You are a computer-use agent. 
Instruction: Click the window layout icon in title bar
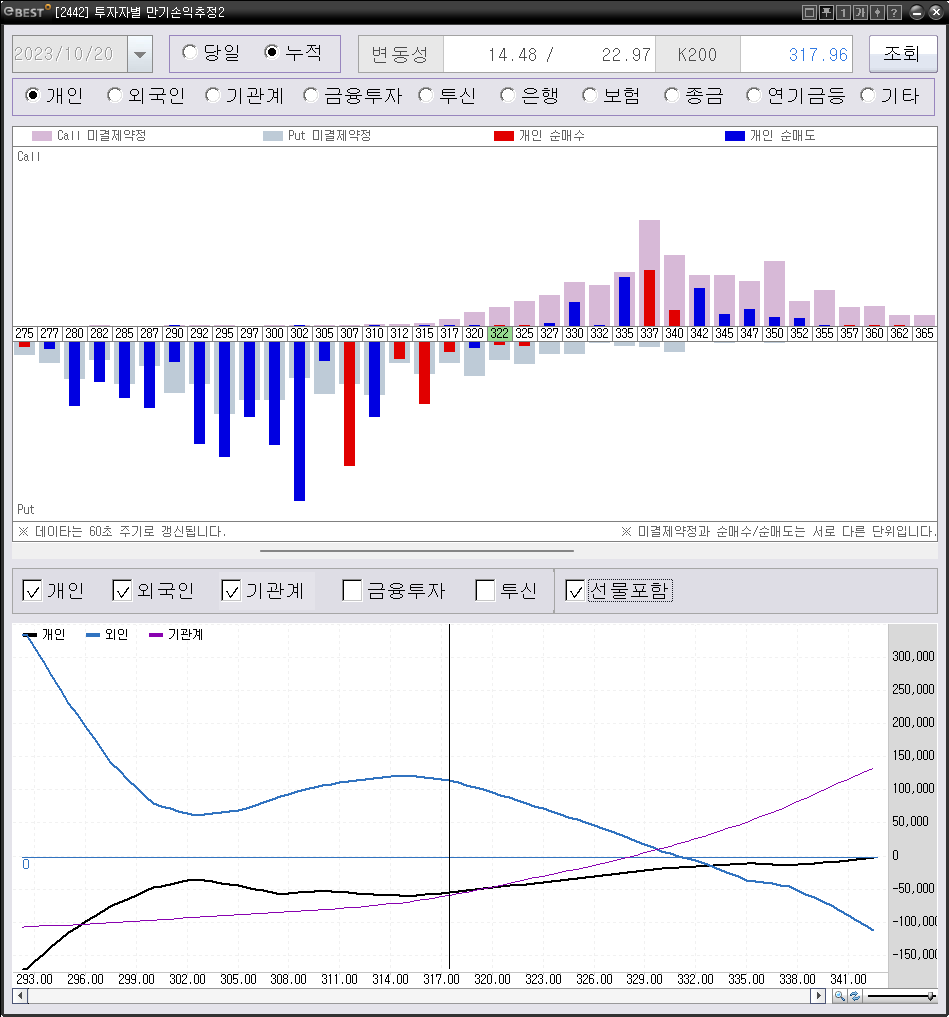click(x=809, y=12)
